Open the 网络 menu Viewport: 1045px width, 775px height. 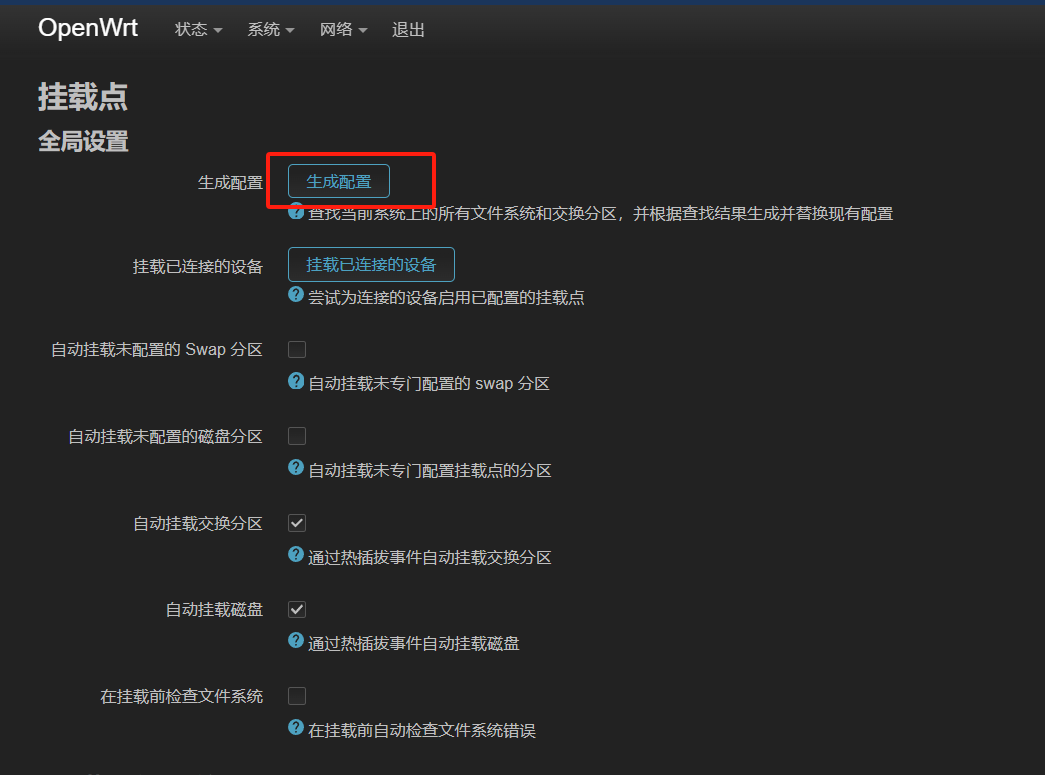tap(343, 29)
